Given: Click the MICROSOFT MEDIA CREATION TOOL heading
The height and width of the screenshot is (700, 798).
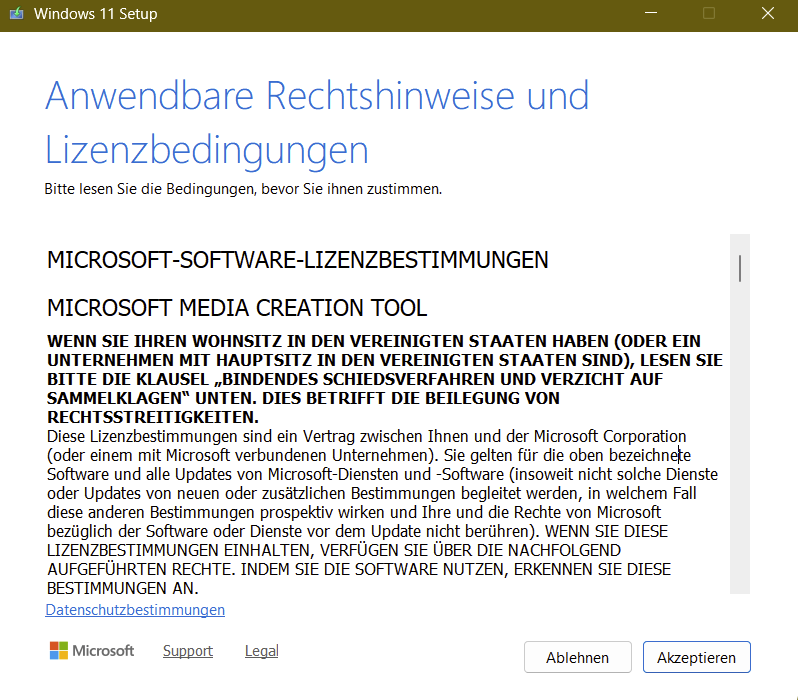Looking at the screenshot, I should click(x=237, y=308).
